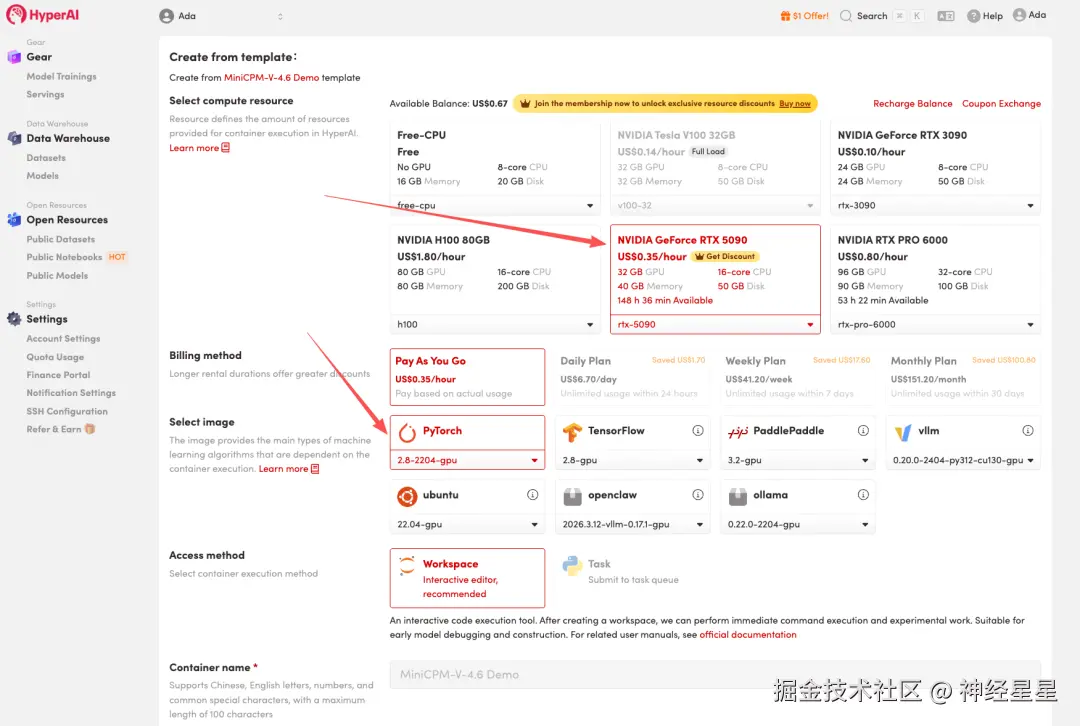1080x726 pixels.
Task: Open PyTorch version 2.8-2204-gpu dropdown
Action: pos(467,460)
